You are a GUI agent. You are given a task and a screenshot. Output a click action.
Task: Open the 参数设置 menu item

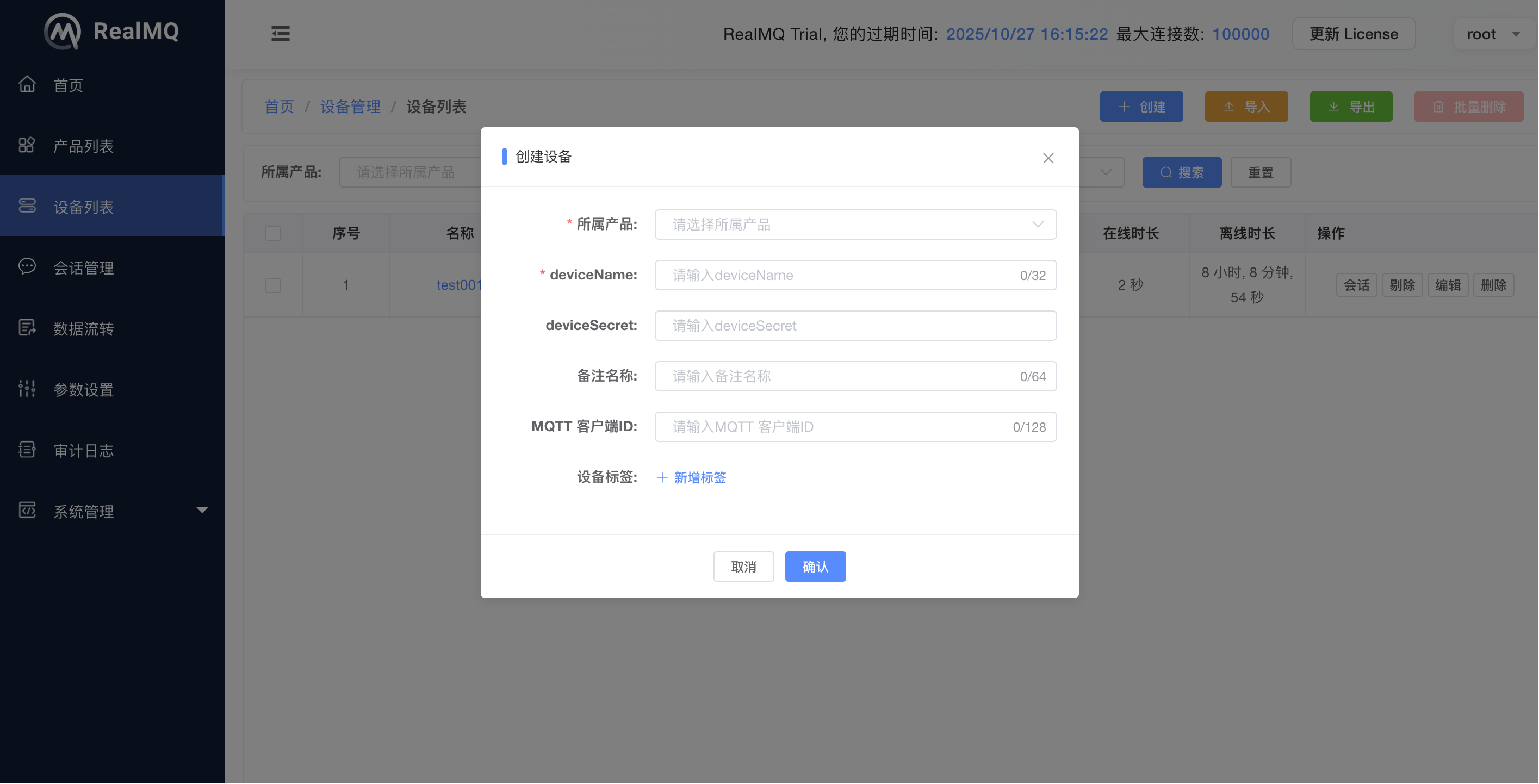[x=113, y=389]
